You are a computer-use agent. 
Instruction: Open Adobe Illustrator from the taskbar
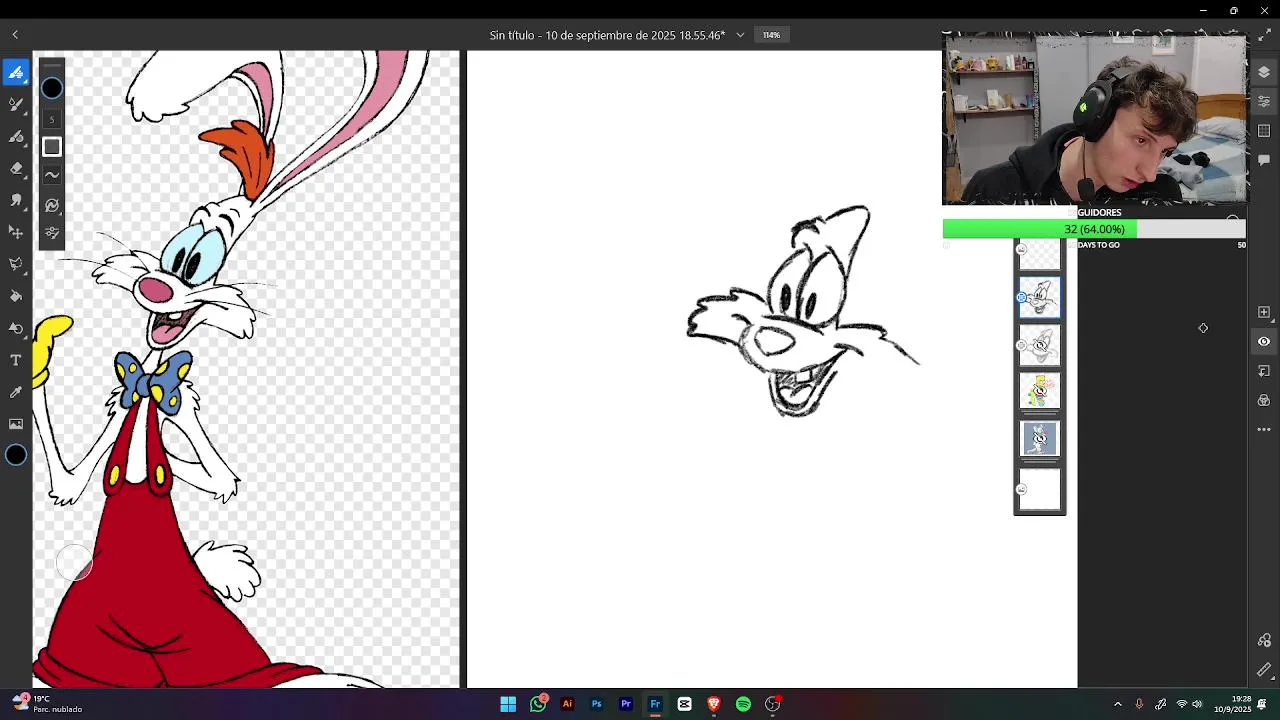pos(567,704)
